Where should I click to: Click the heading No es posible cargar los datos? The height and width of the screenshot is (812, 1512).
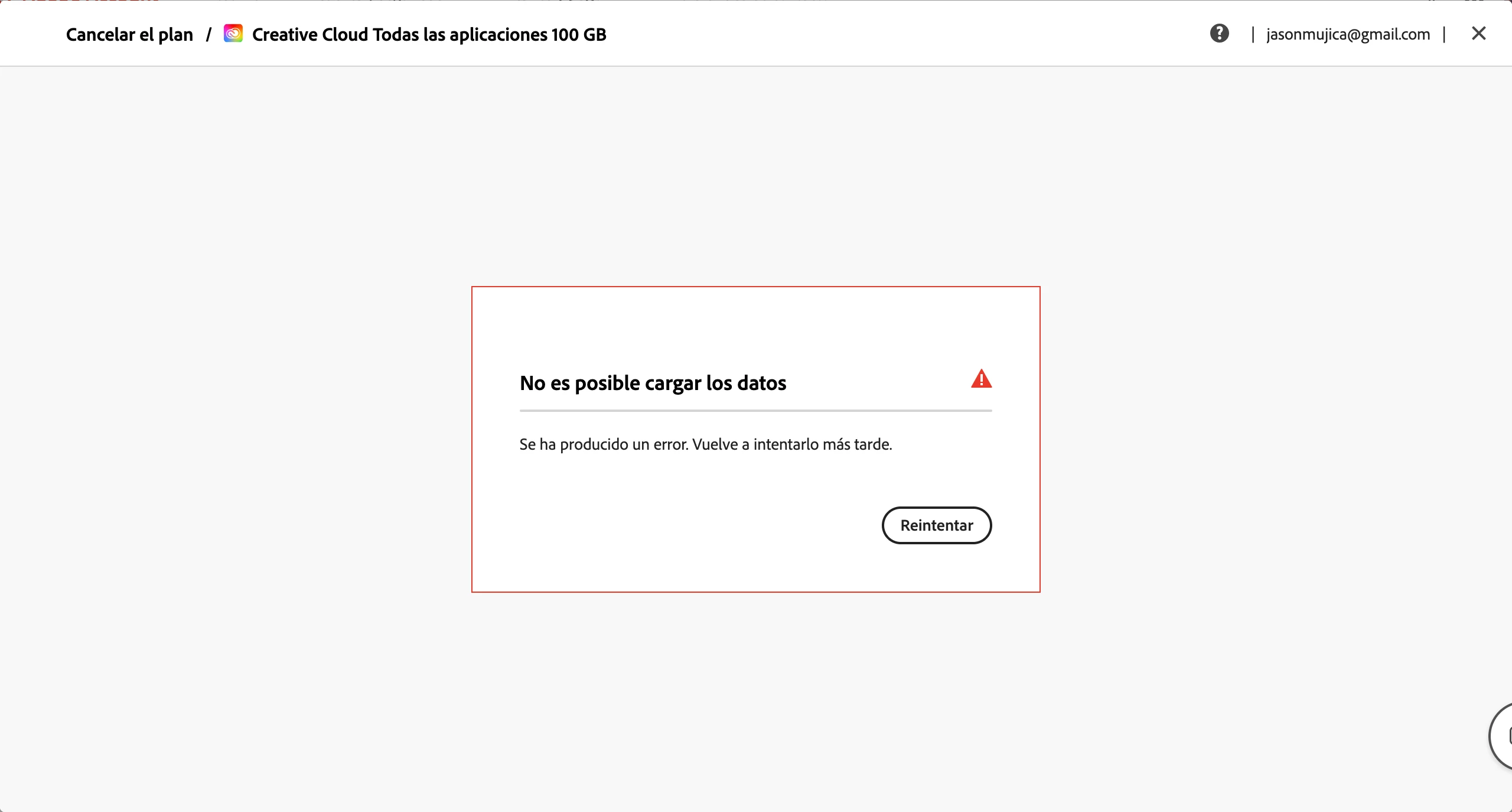click(653, 384)
